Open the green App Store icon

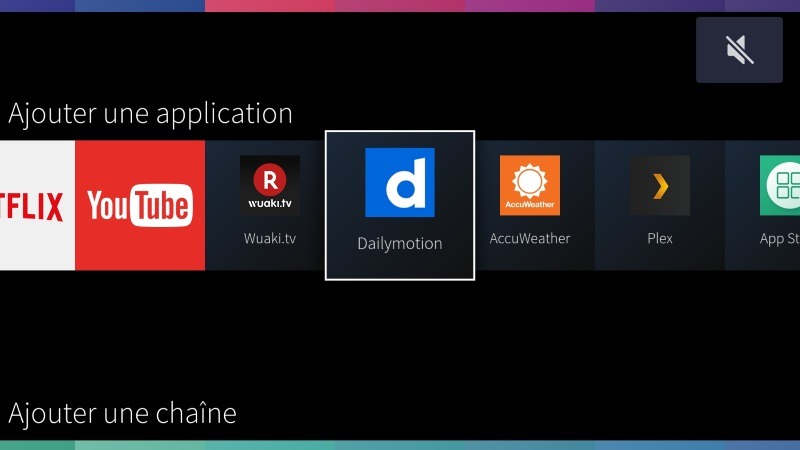click(779, 185)
